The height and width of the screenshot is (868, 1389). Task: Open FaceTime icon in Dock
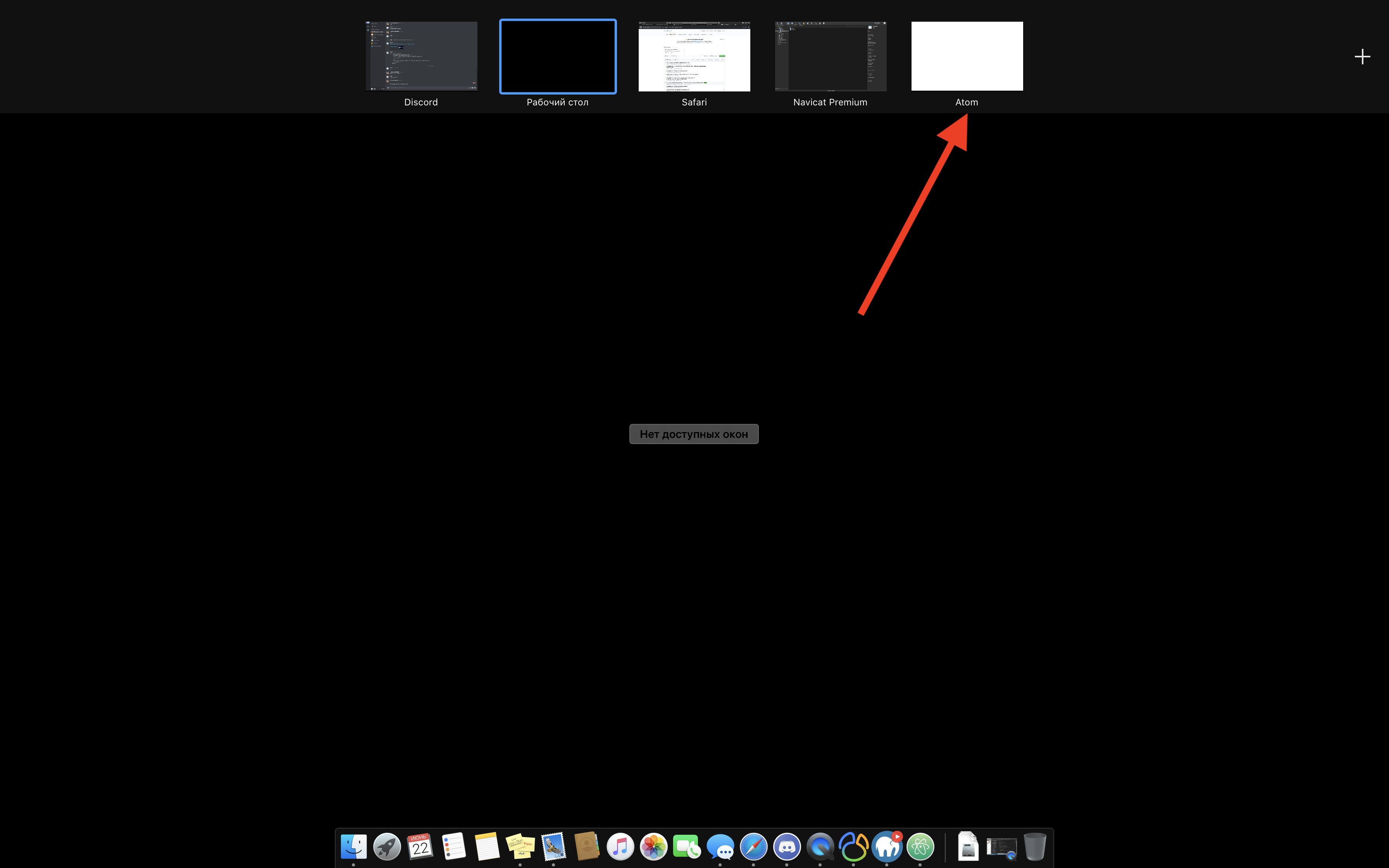[686, 846]
